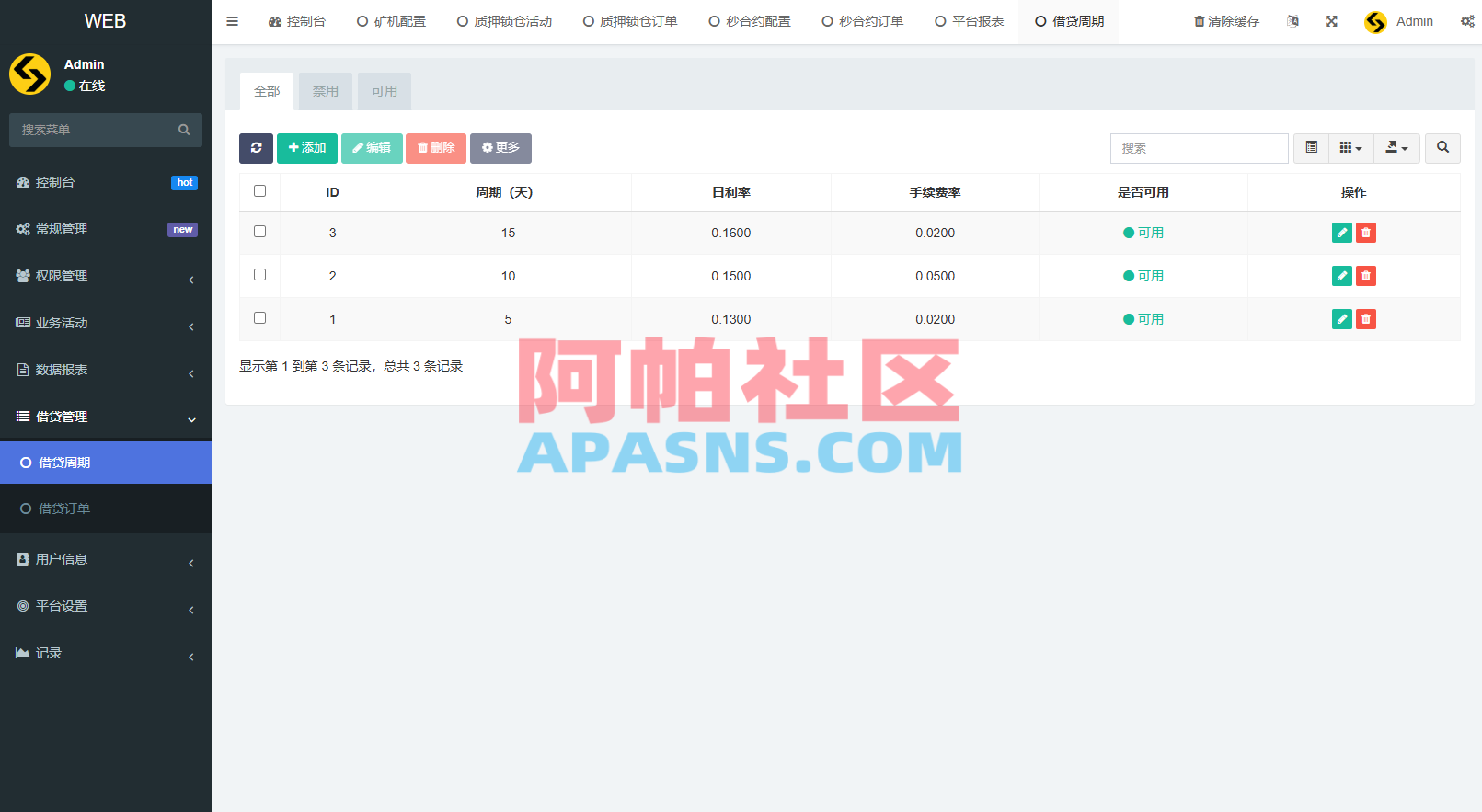The image size is (1482, 812).
Task: Click the Admin avatar in the top bar
Action: click(x=1375, y=22)
